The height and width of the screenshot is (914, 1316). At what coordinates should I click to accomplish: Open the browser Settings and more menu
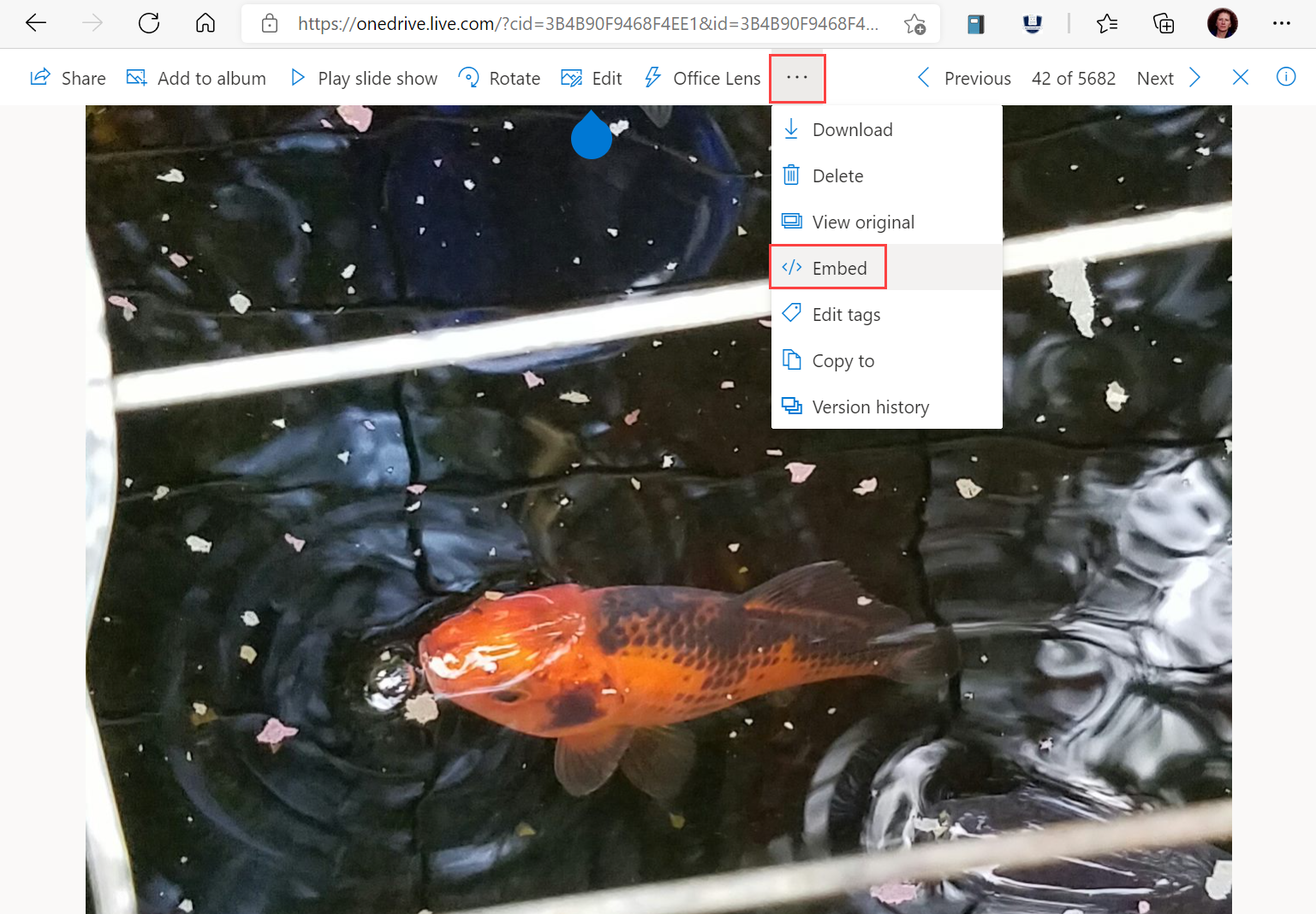click(x=1282, y=23)
